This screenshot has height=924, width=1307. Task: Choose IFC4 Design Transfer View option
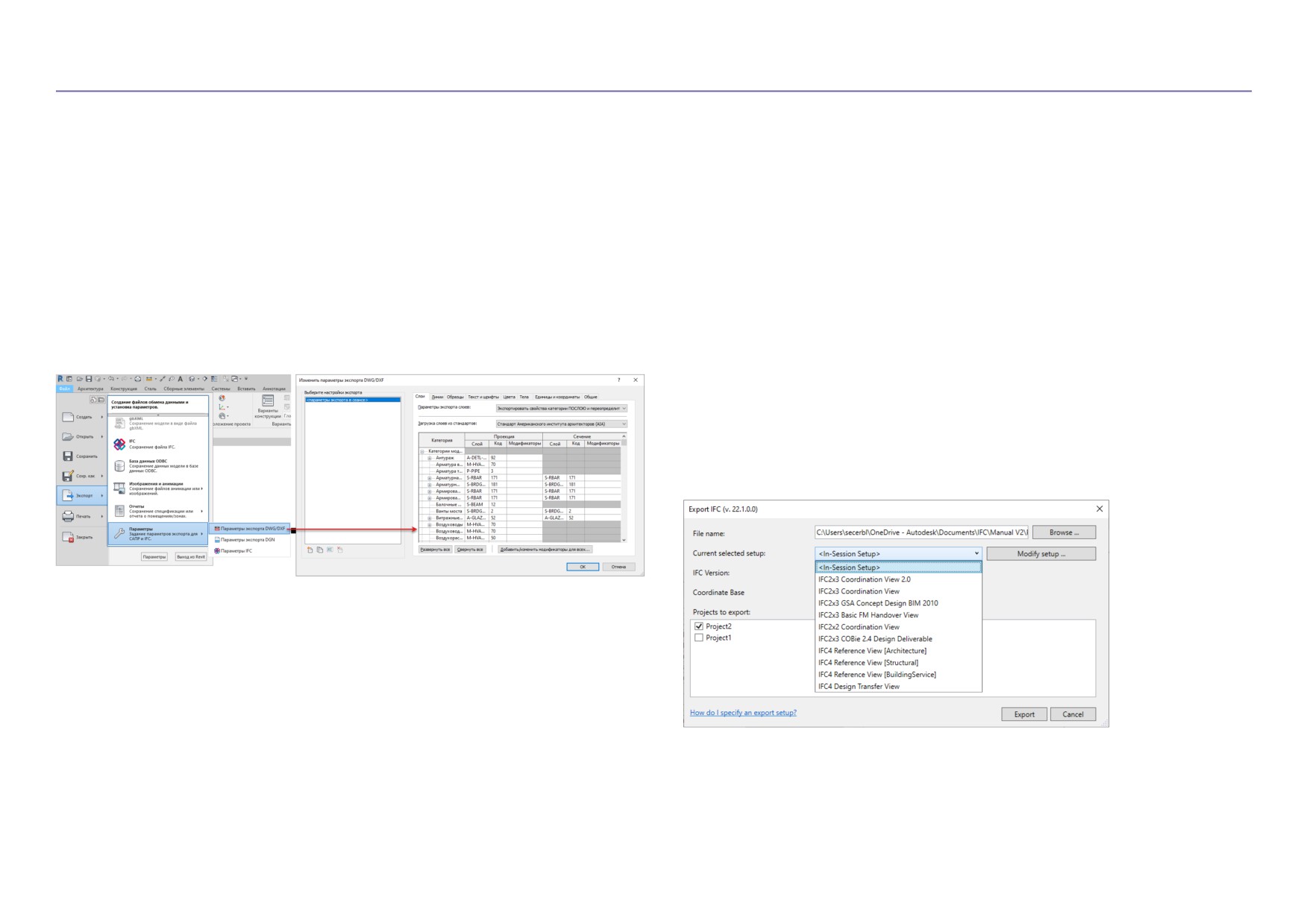[898, 686]
